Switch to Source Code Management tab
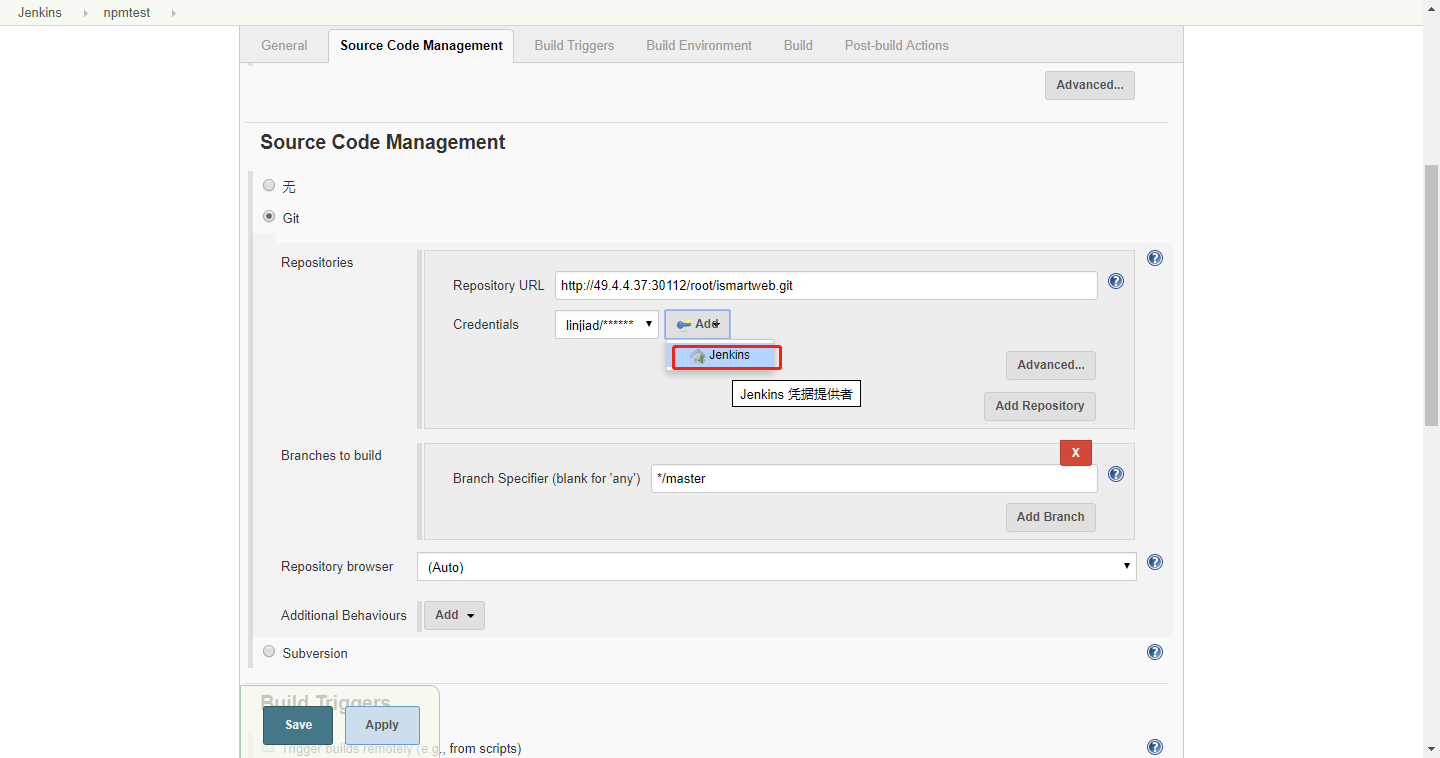The image size is (1440, 758). tap(421, 45)
